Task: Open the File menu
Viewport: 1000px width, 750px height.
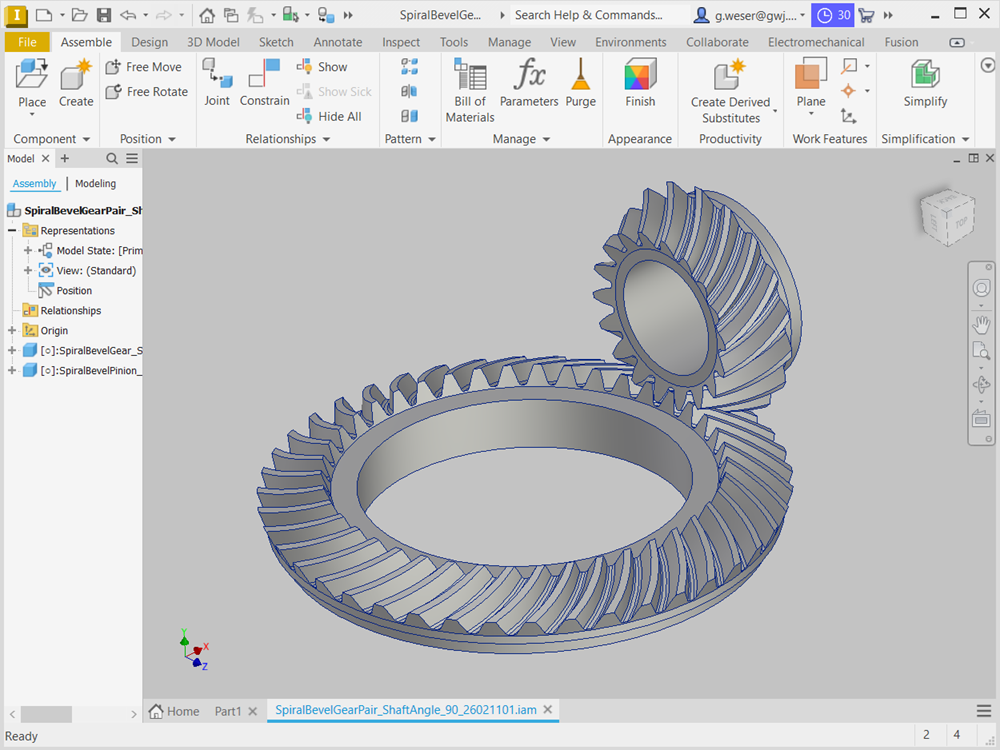Action: 27,42
